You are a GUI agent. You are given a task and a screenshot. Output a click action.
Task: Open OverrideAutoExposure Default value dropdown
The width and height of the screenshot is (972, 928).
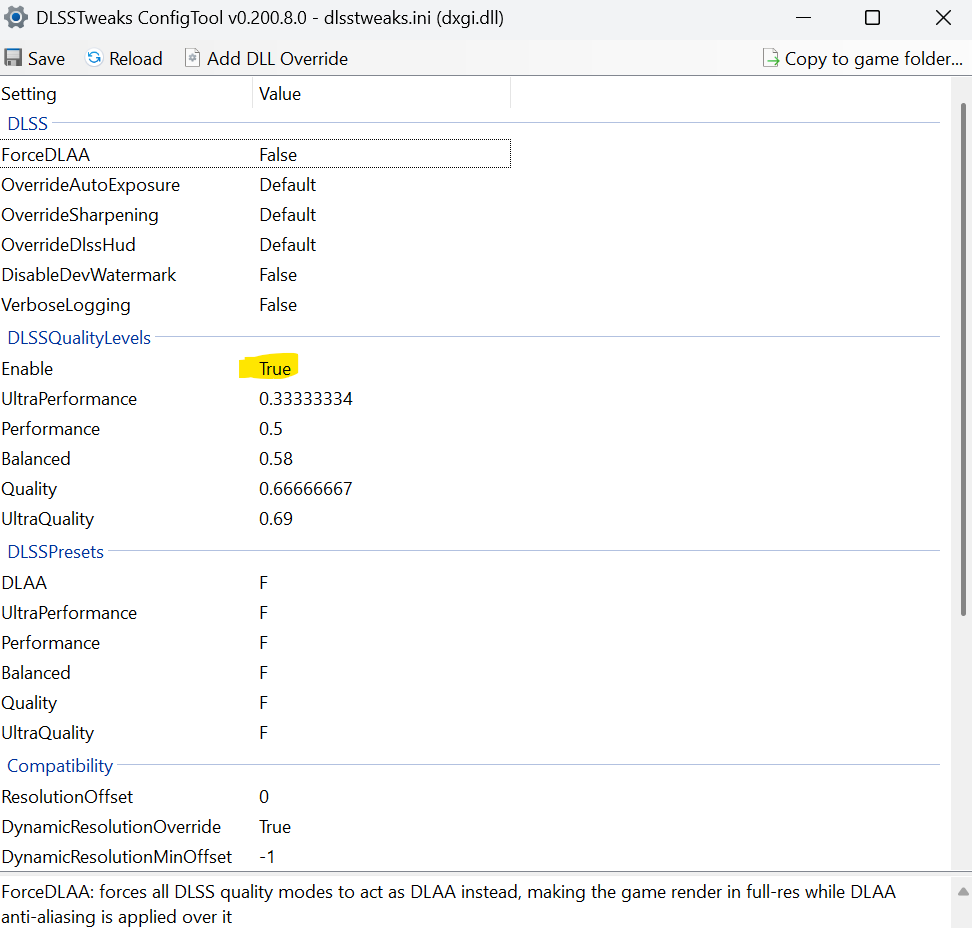[287, 185]
